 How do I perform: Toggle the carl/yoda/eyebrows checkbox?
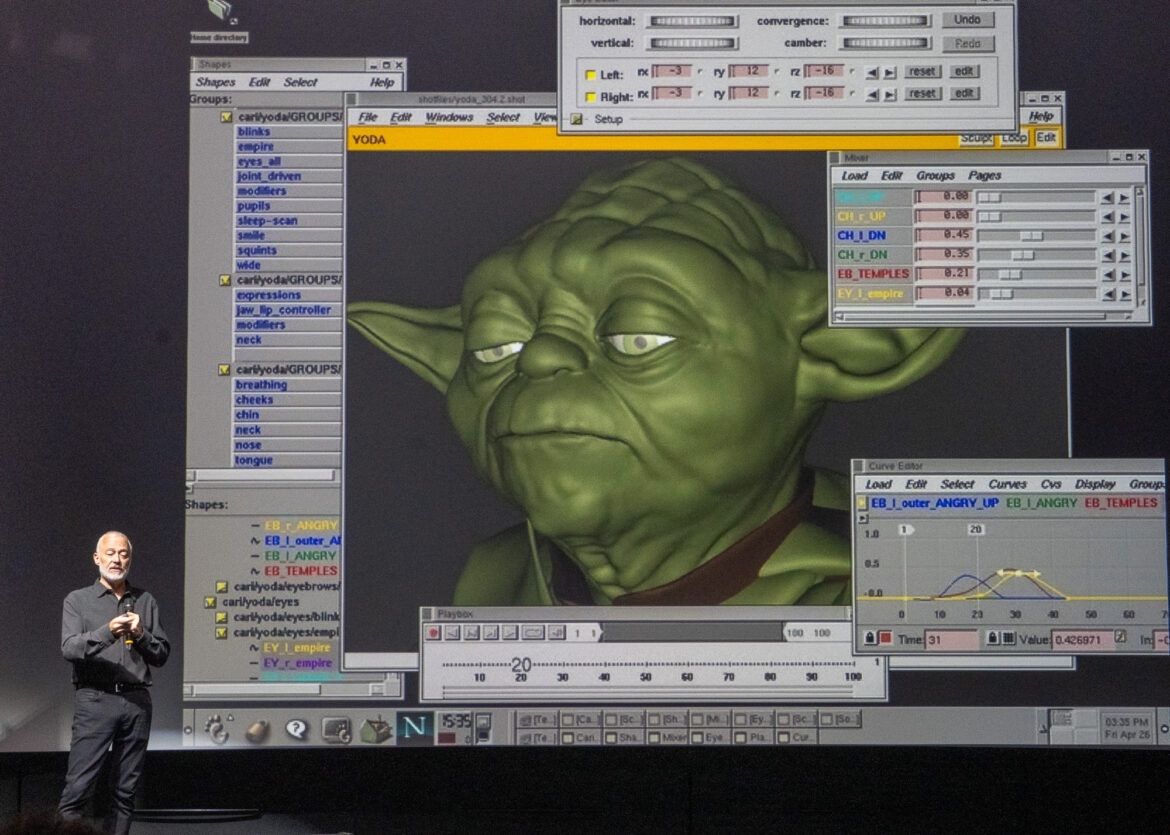(x=221, y=587)
